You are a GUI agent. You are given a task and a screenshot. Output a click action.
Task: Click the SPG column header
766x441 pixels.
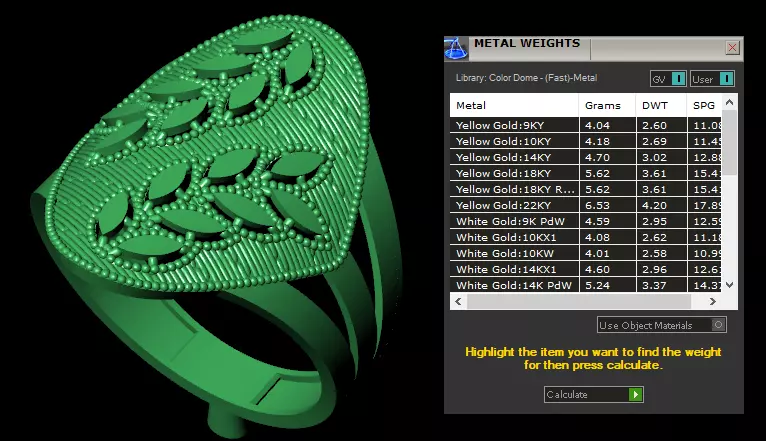(704, 105)
